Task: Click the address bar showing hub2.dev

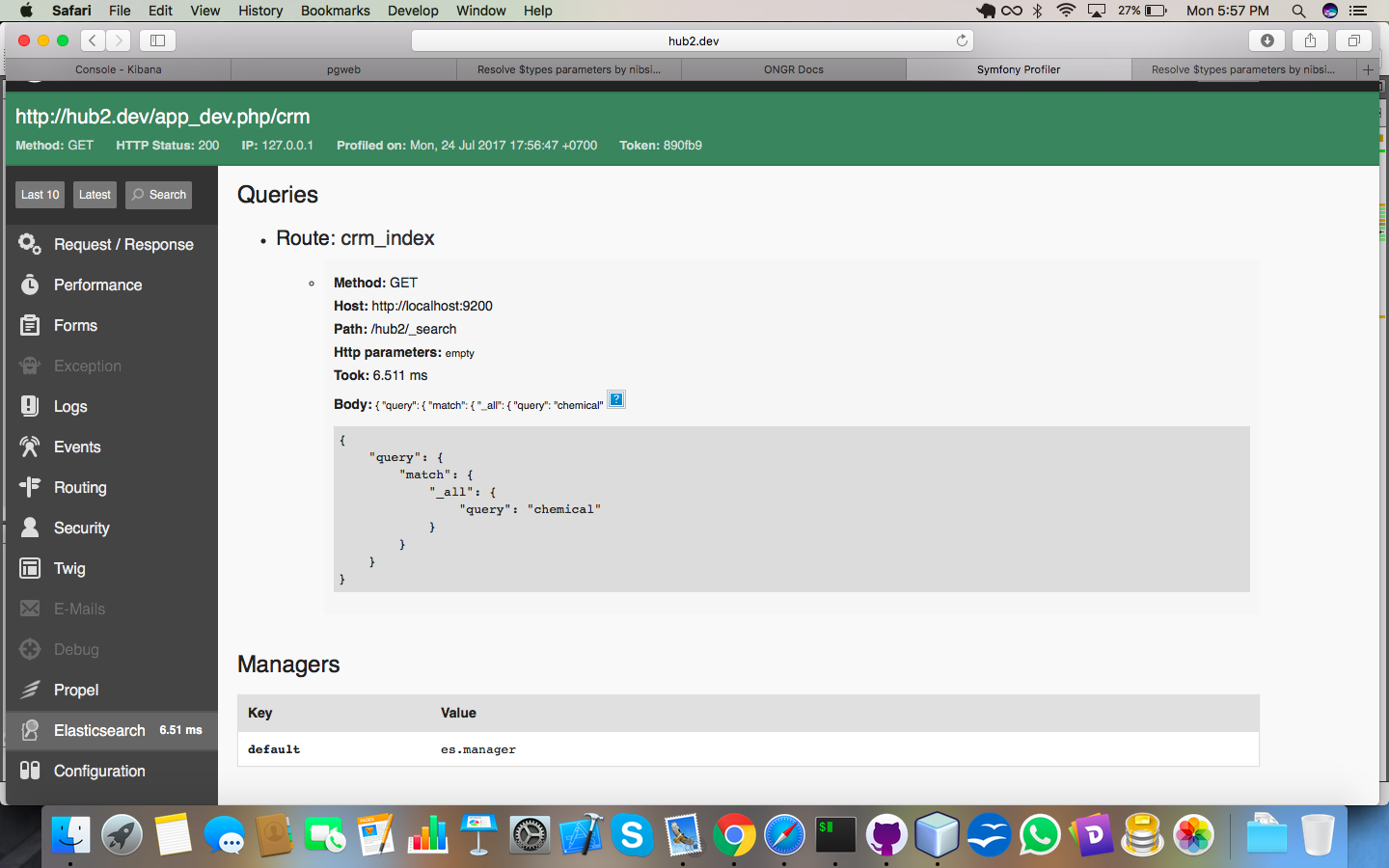Action: tap(692, 41)
